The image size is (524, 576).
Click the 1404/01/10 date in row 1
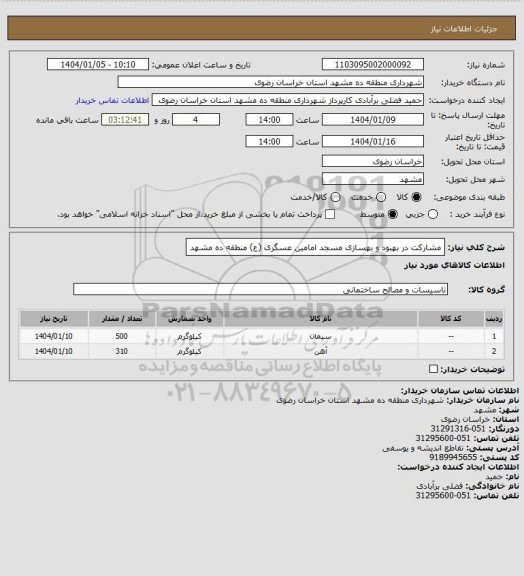(x=54, y=336)
